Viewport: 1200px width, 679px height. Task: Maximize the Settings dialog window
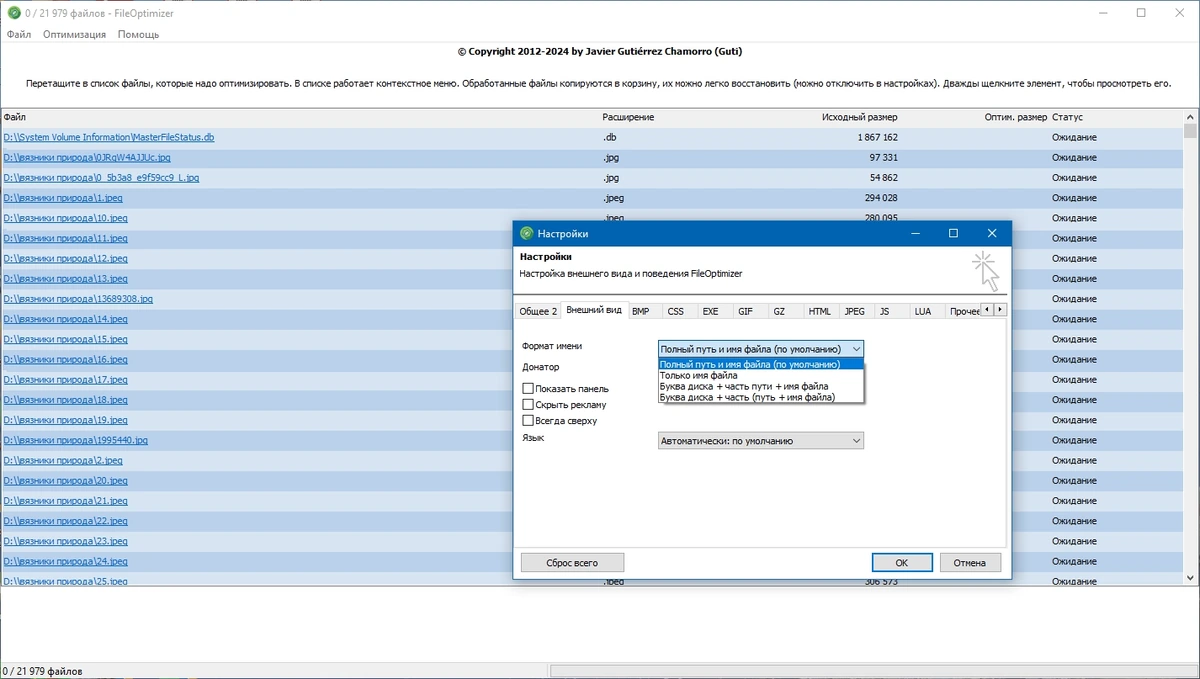[953, 233]
